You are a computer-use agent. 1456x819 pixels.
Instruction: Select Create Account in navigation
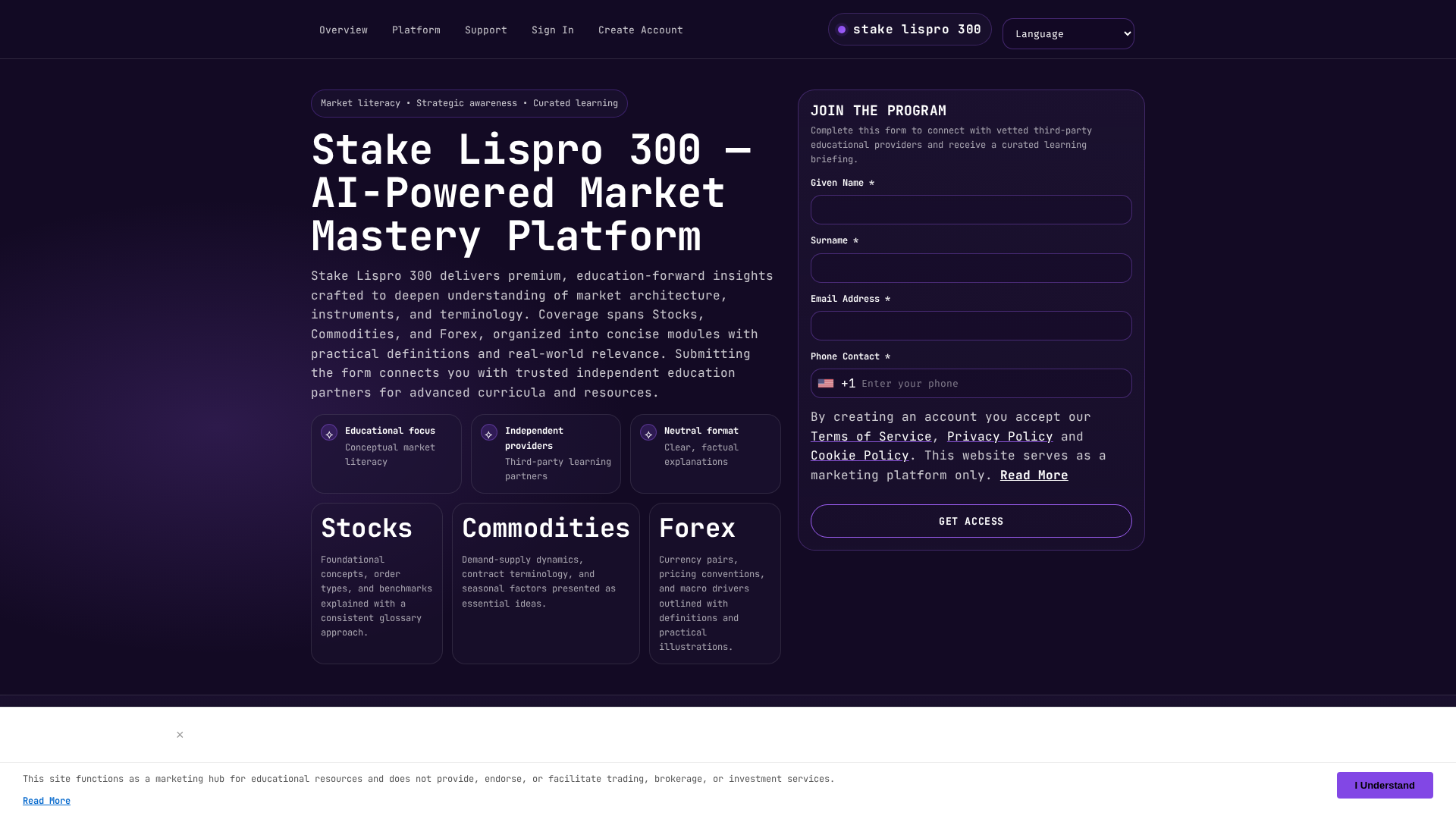click(x=641, y=30)
